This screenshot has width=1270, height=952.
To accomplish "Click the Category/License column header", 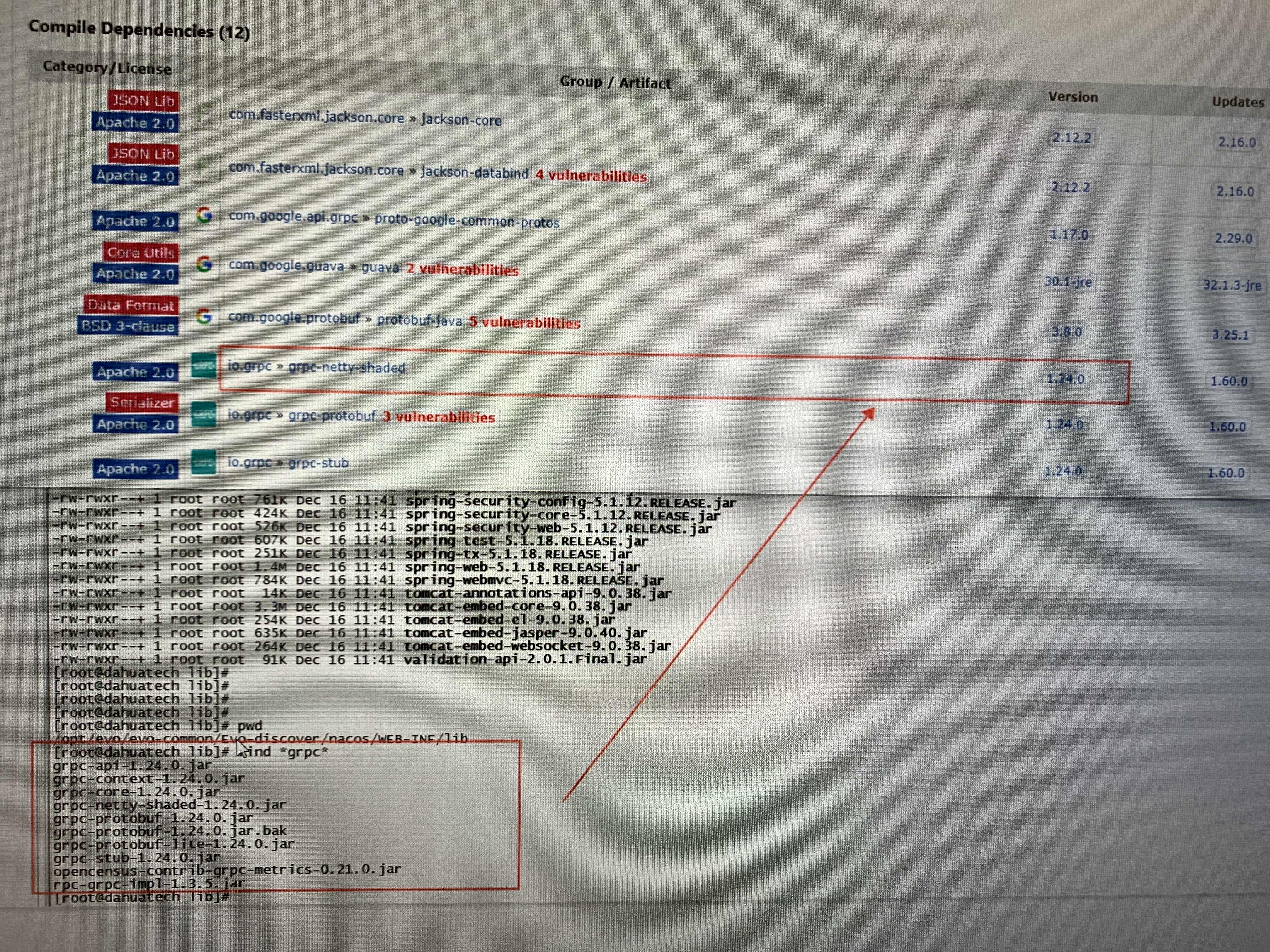I will pos(107,68).
